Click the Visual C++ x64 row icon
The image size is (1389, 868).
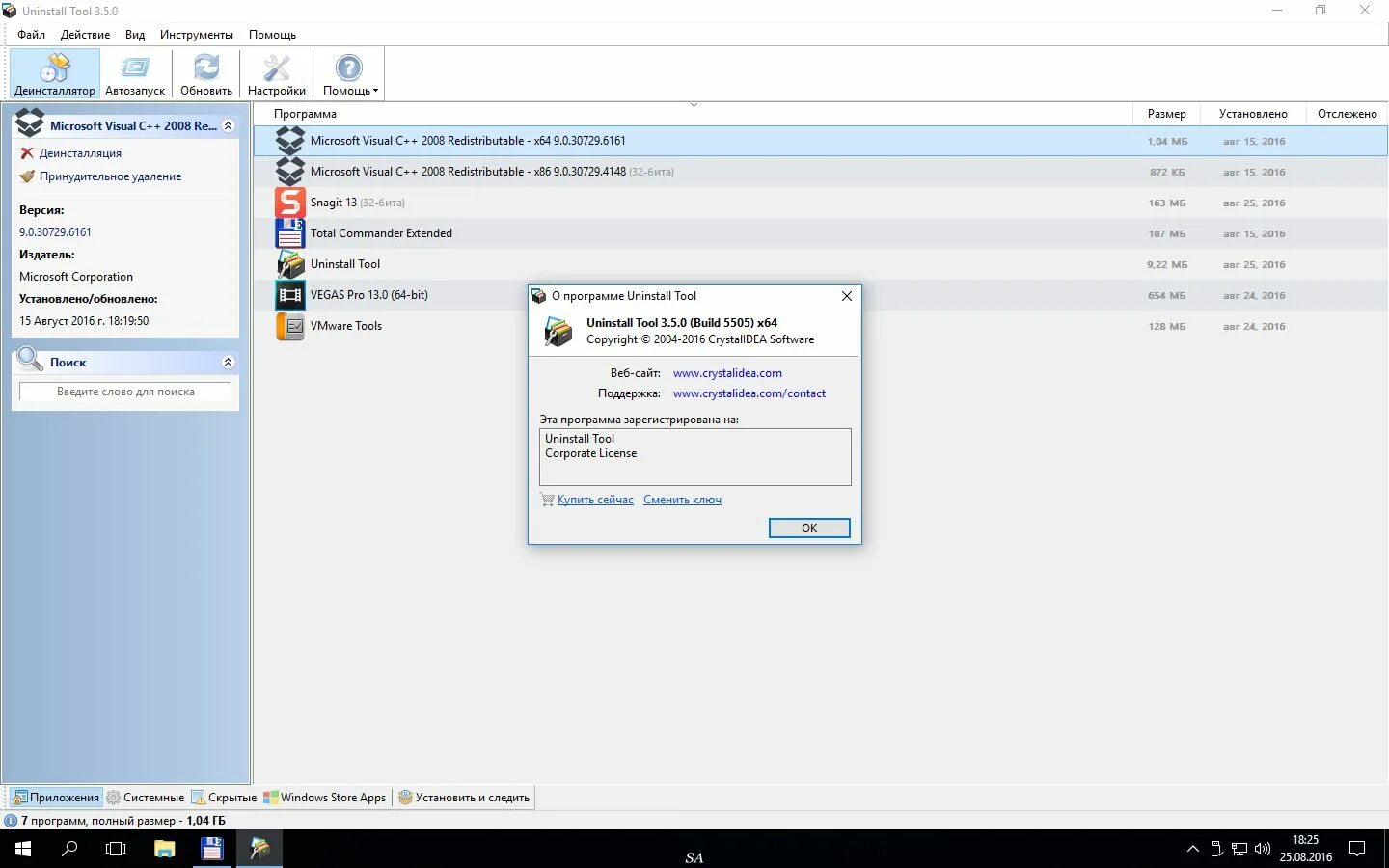[x=290, y=141]
